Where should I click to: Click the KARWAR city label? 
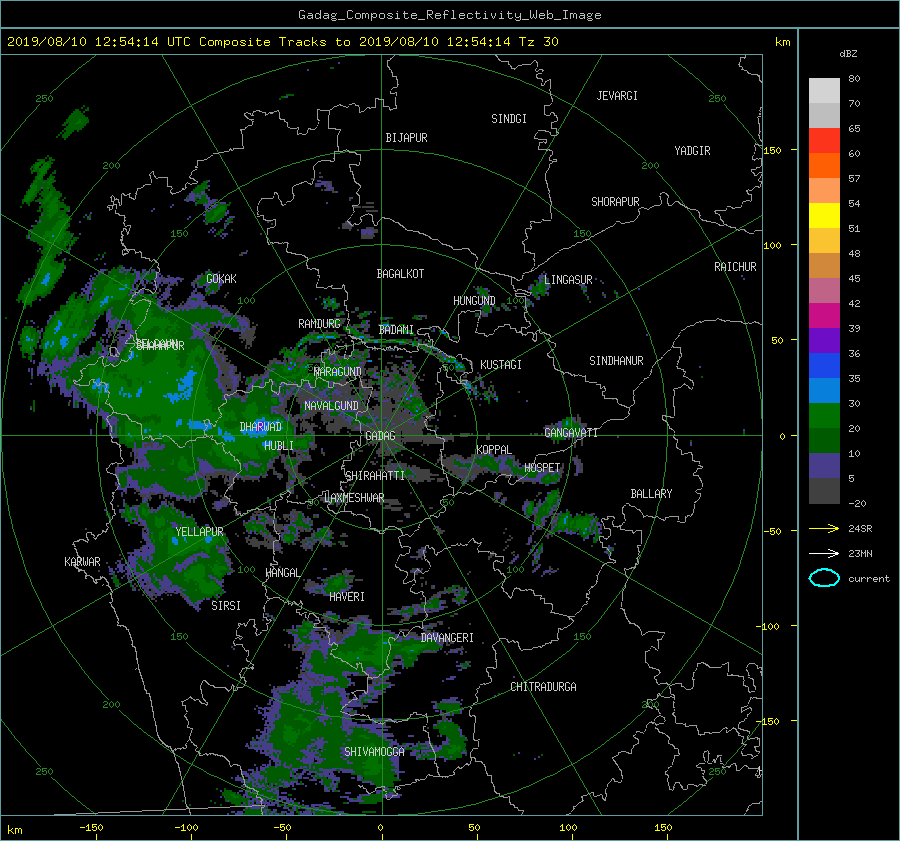point(82,562)
